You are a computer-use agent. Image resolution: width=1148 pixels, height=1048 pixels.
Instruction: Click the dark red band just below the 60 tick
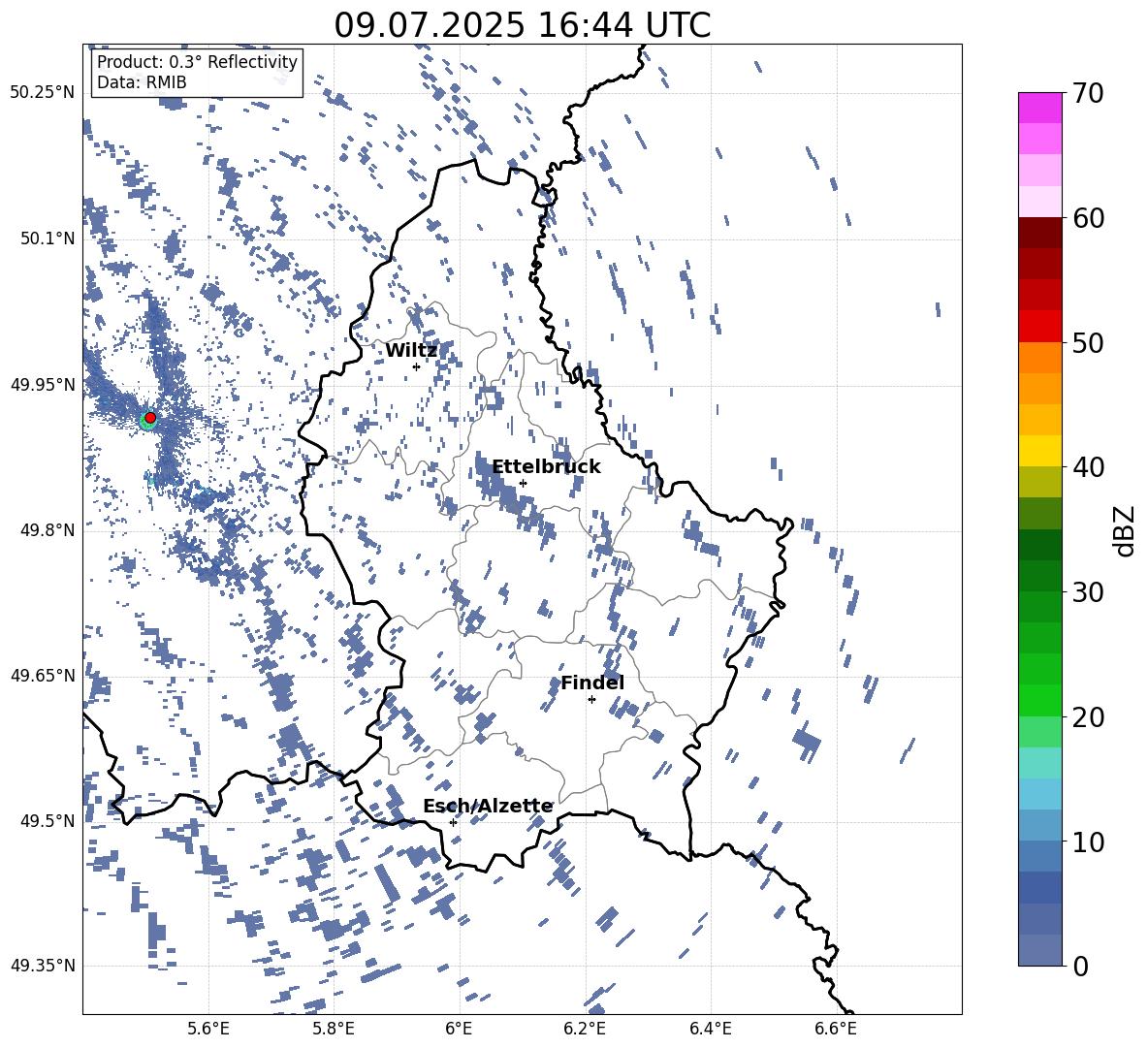coord(1039,233)
